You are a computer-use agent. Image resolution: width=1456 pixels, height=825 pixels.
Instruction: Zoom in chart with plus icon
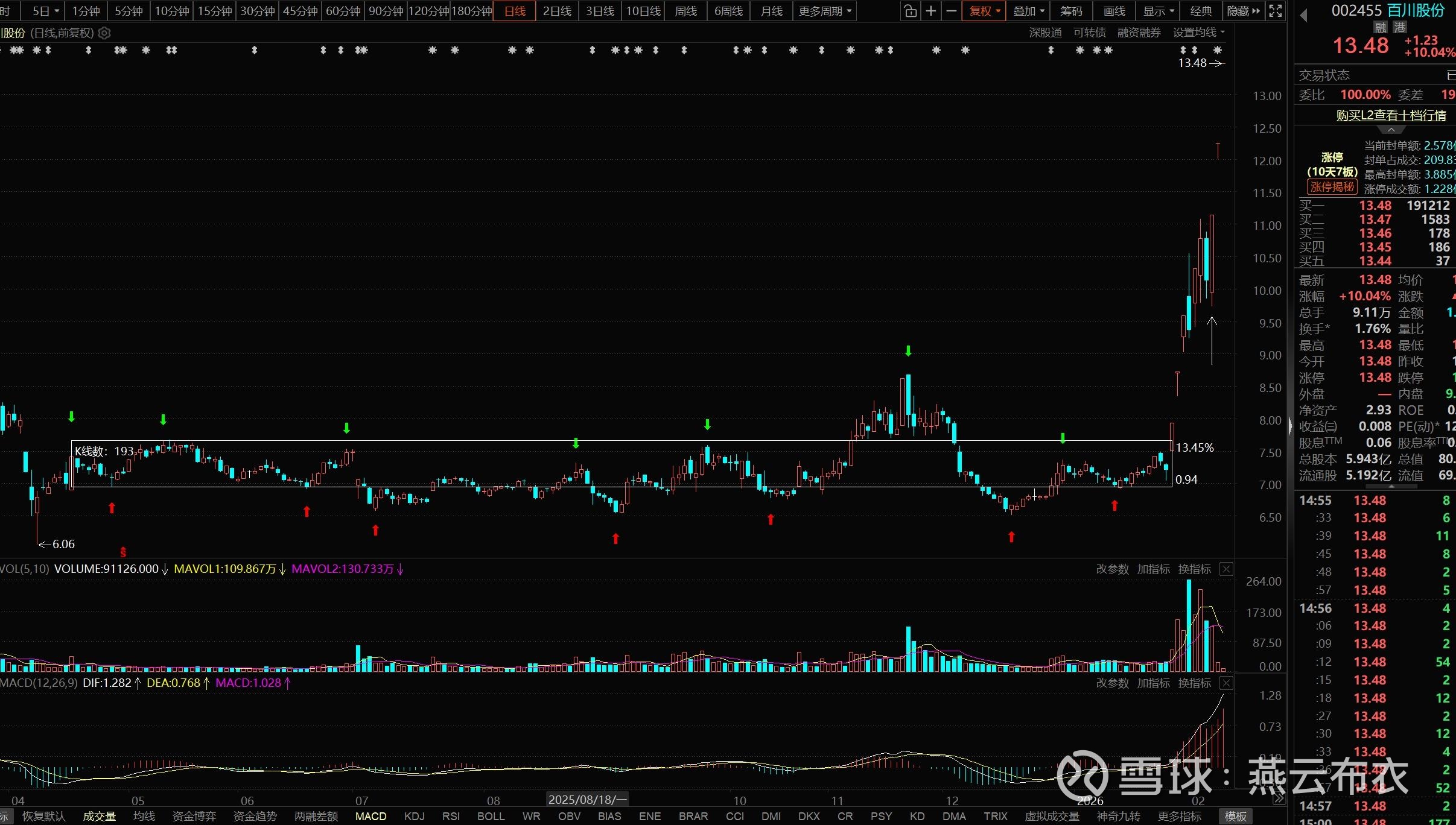coord(931,11)
